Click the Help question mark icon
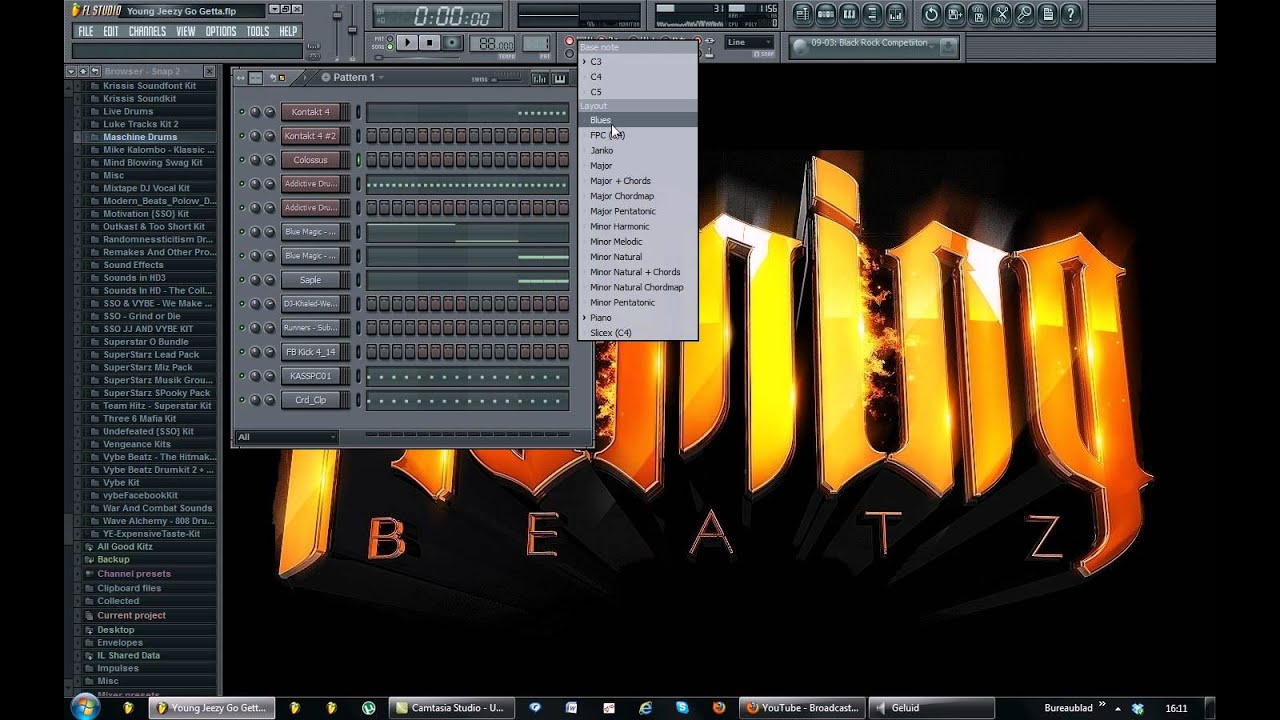The height and width of the screenshot is (720, 1280). pos(1070,14)
